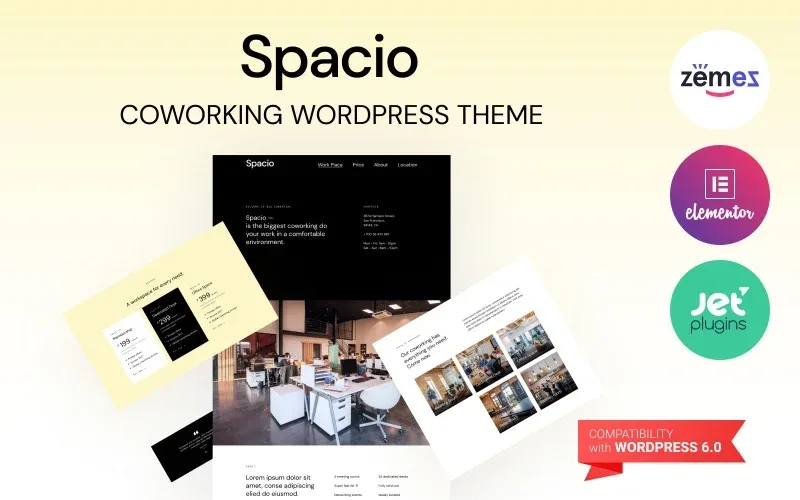The width and height of the screenshot is (800, 500).
Task: Open the Price menu item
Action: (x=358, y=165)
